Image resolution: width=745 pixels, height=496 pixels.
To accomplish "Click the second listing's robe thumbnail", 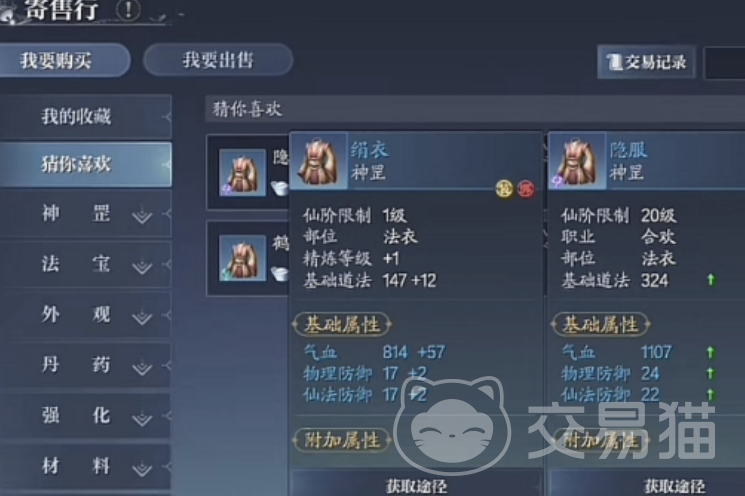I will (x=242, y=258).
